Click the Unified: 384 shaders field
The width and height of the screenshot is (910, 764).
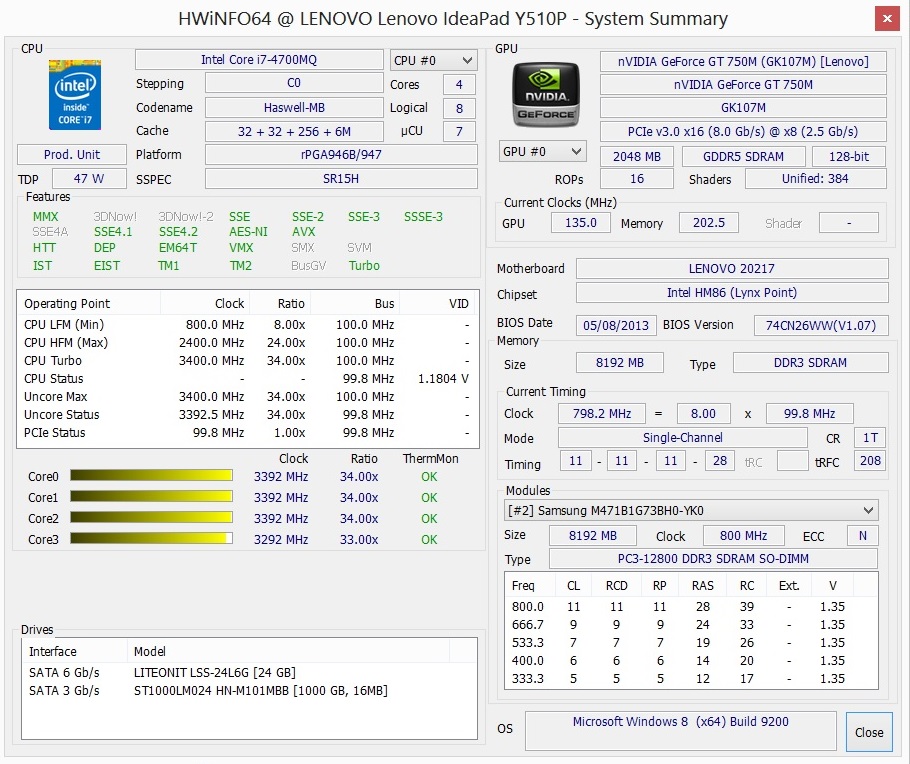(x=815, y=178)
